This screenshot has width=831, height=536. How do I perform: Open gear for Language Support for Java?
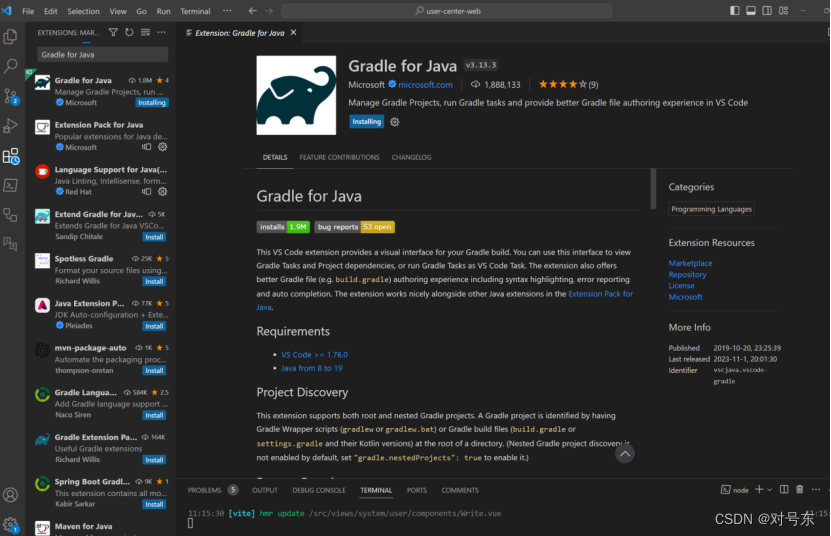163,191
